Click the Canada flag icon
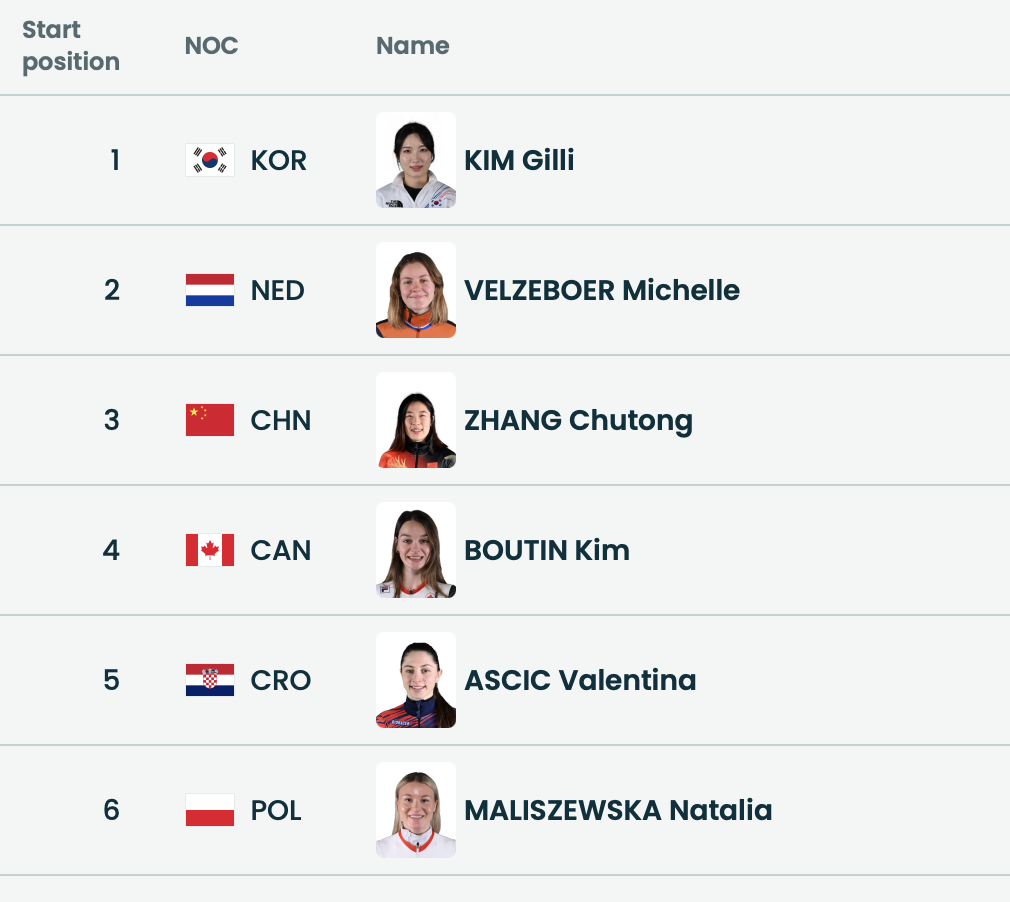This screenshot has width=1010, height=902. (x=210, y=550)
